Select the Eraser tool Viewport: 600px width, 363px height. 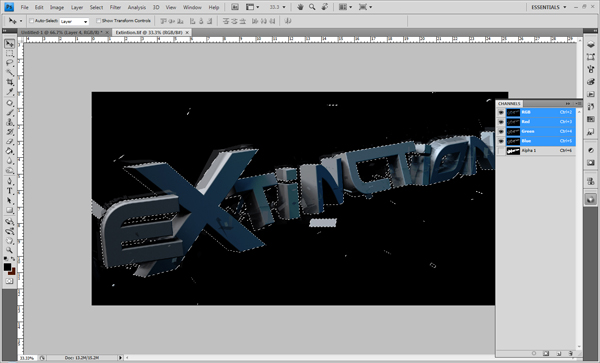[10, 142]
